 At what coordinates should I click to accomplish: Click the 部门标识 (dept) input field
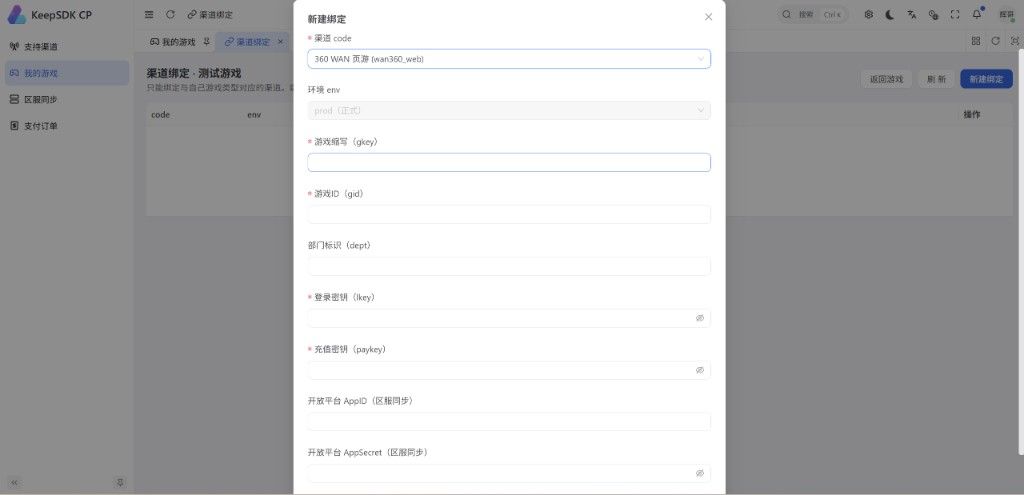509,266
